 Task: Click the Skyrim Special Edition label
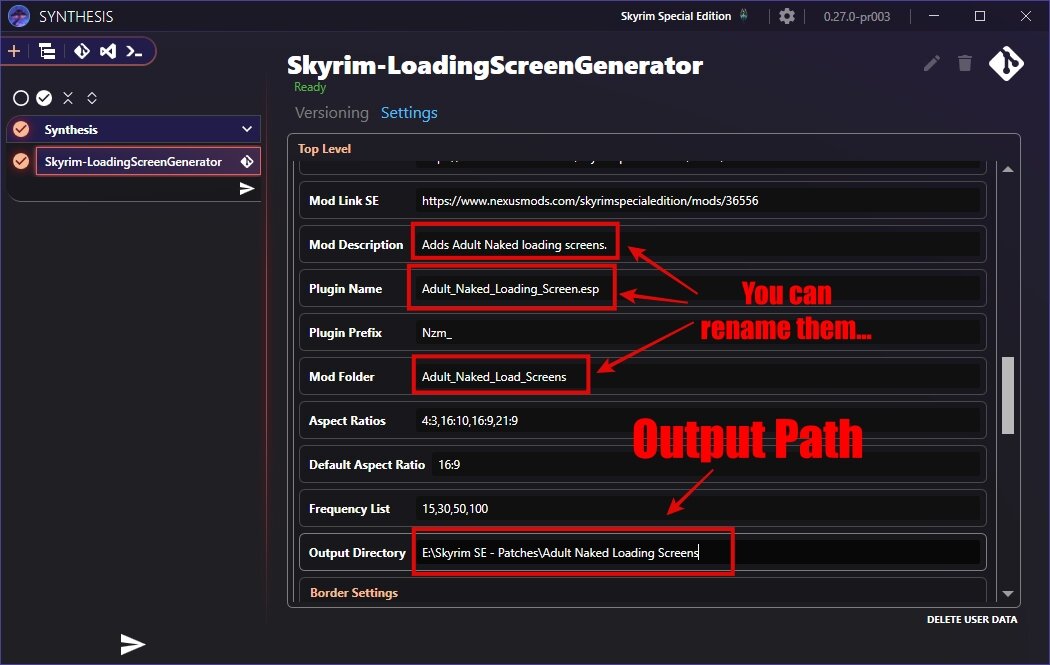click(x=675, y=16)
